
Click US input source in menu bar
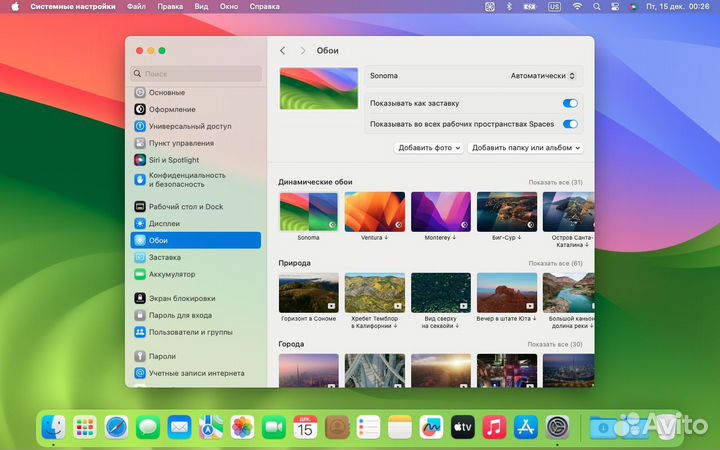[x=554, y=6]
